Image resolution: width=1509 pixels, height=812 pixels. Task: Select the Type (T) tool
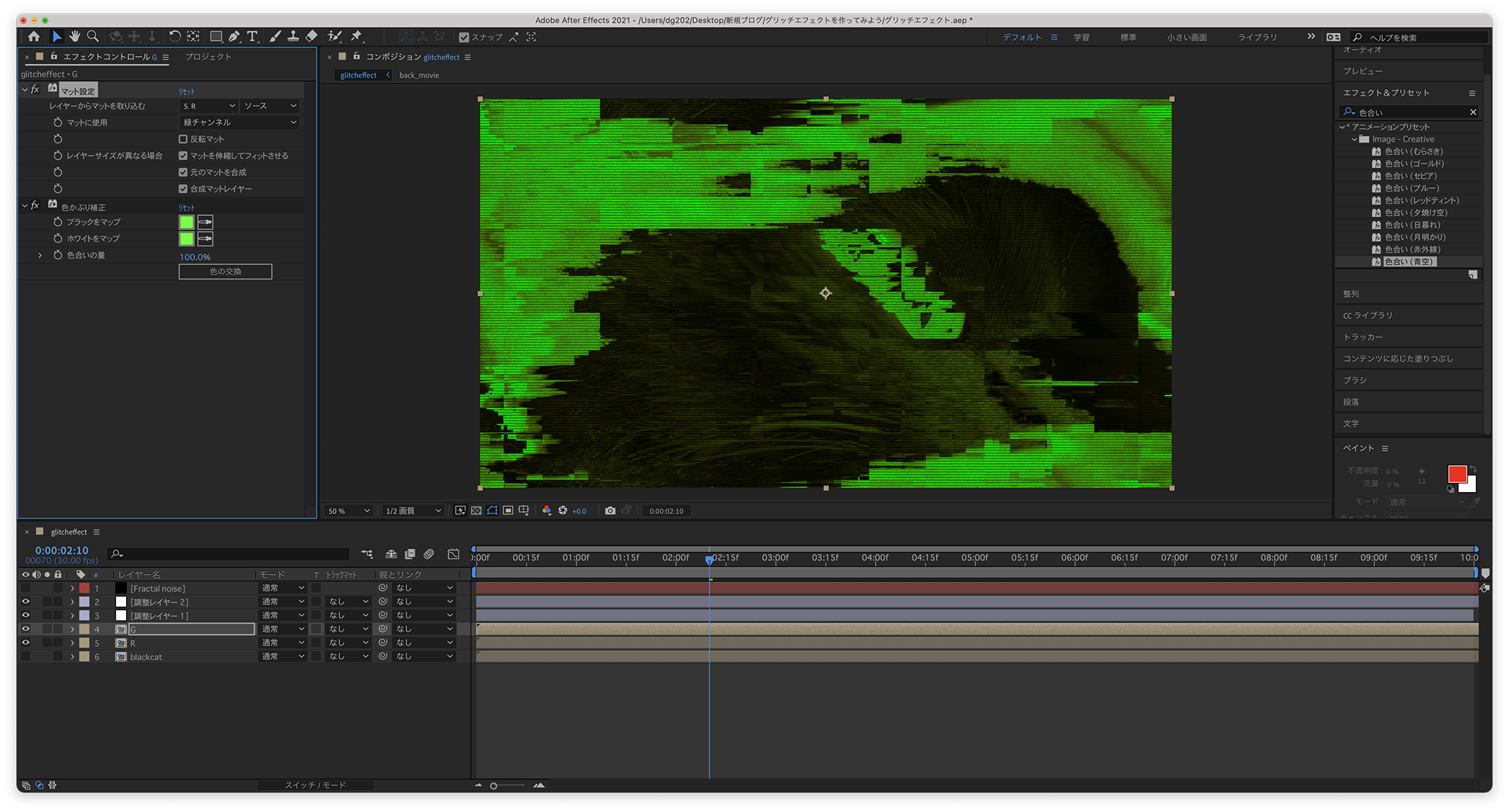click(252, 36)
